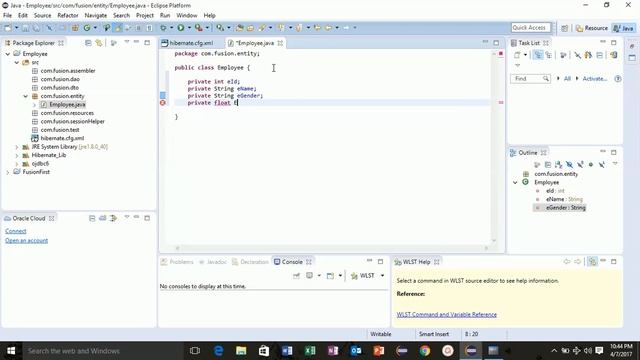This screenshot has width=640, height=360.
Task: Click the Hide Static Members icon in Outline
Action: pos(580,164)
